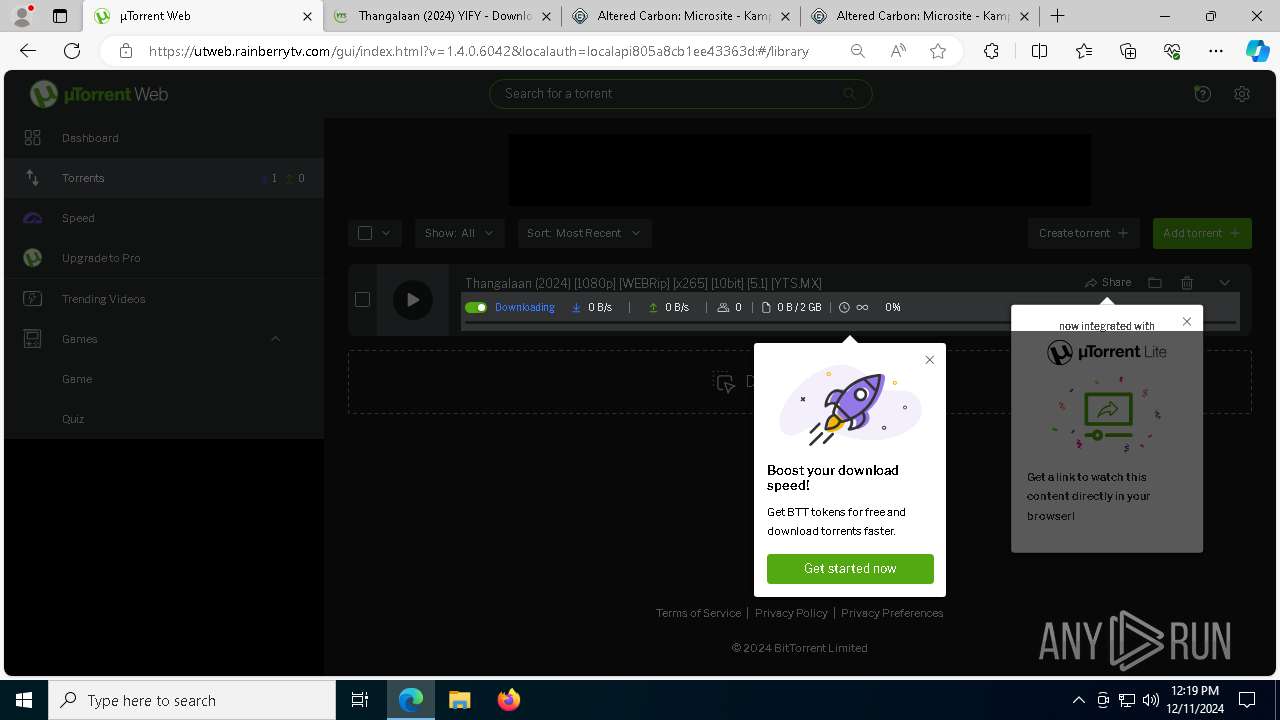This screenshot has width=1280, height=720.
Task: Check the Thangalaan torrent checkbox
Action: tap(362, 299)
